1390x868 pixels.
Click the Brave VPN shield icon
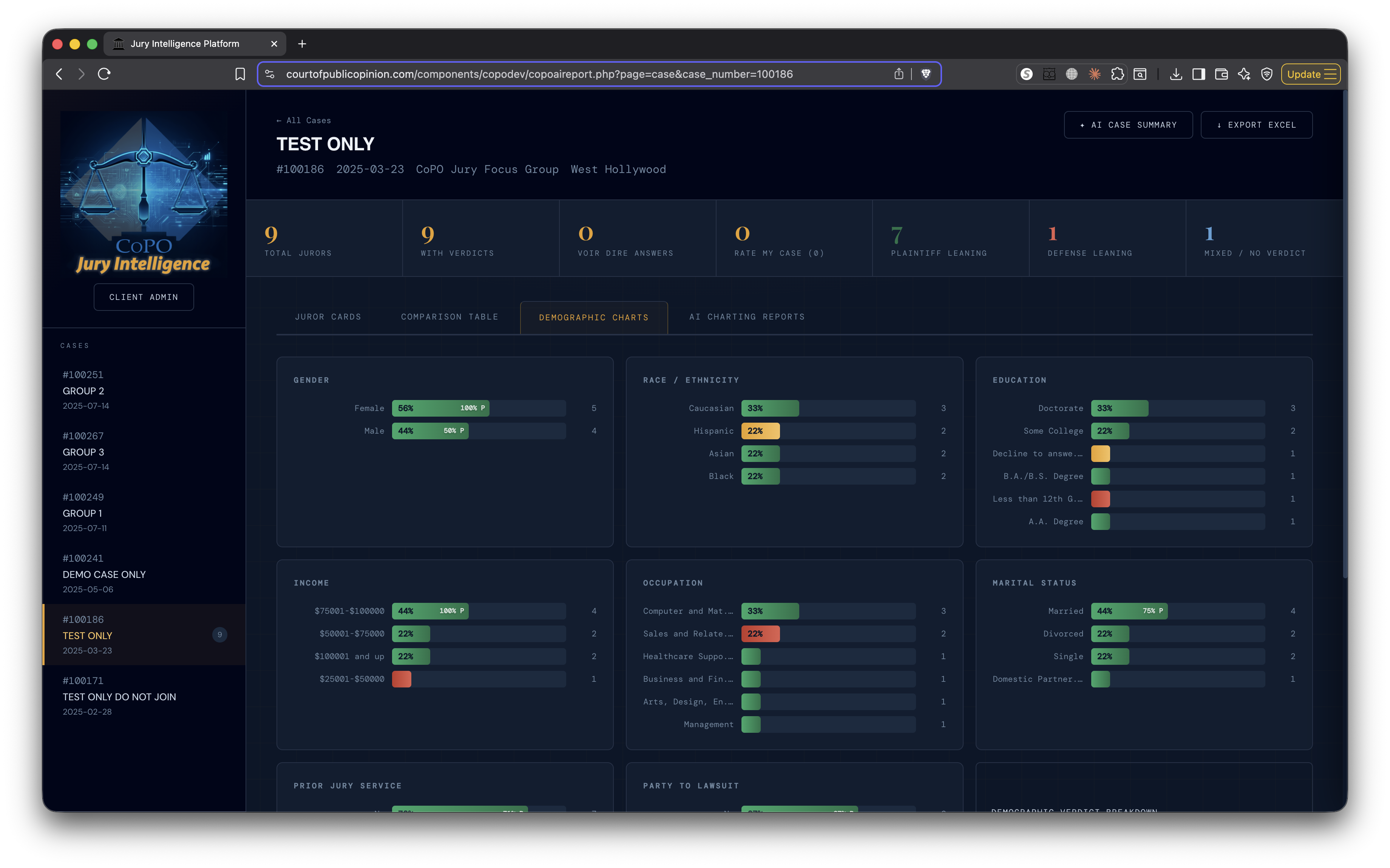tap(1266, 74)
